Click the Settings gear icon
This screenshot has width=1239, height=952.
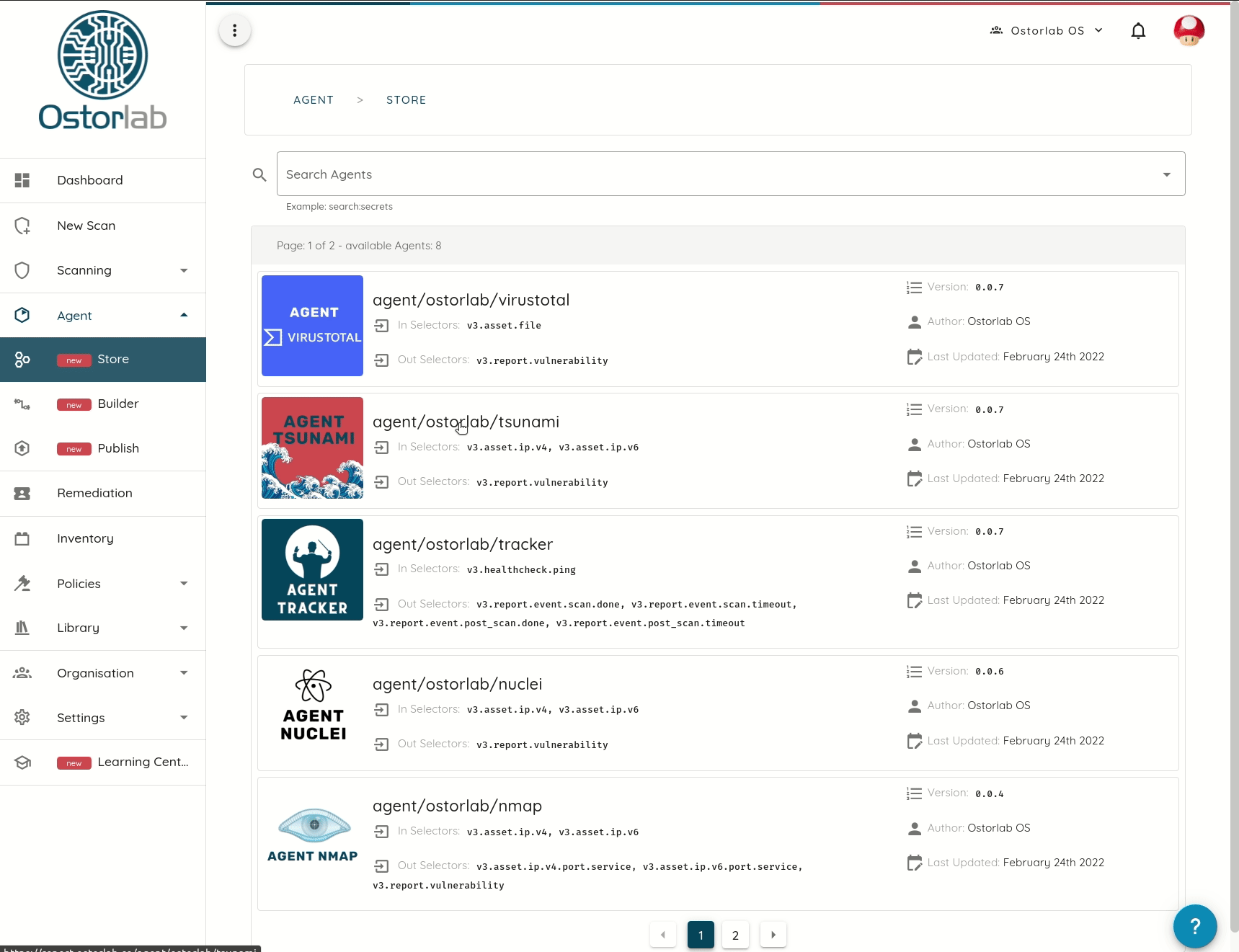click(x=22, y=717)
